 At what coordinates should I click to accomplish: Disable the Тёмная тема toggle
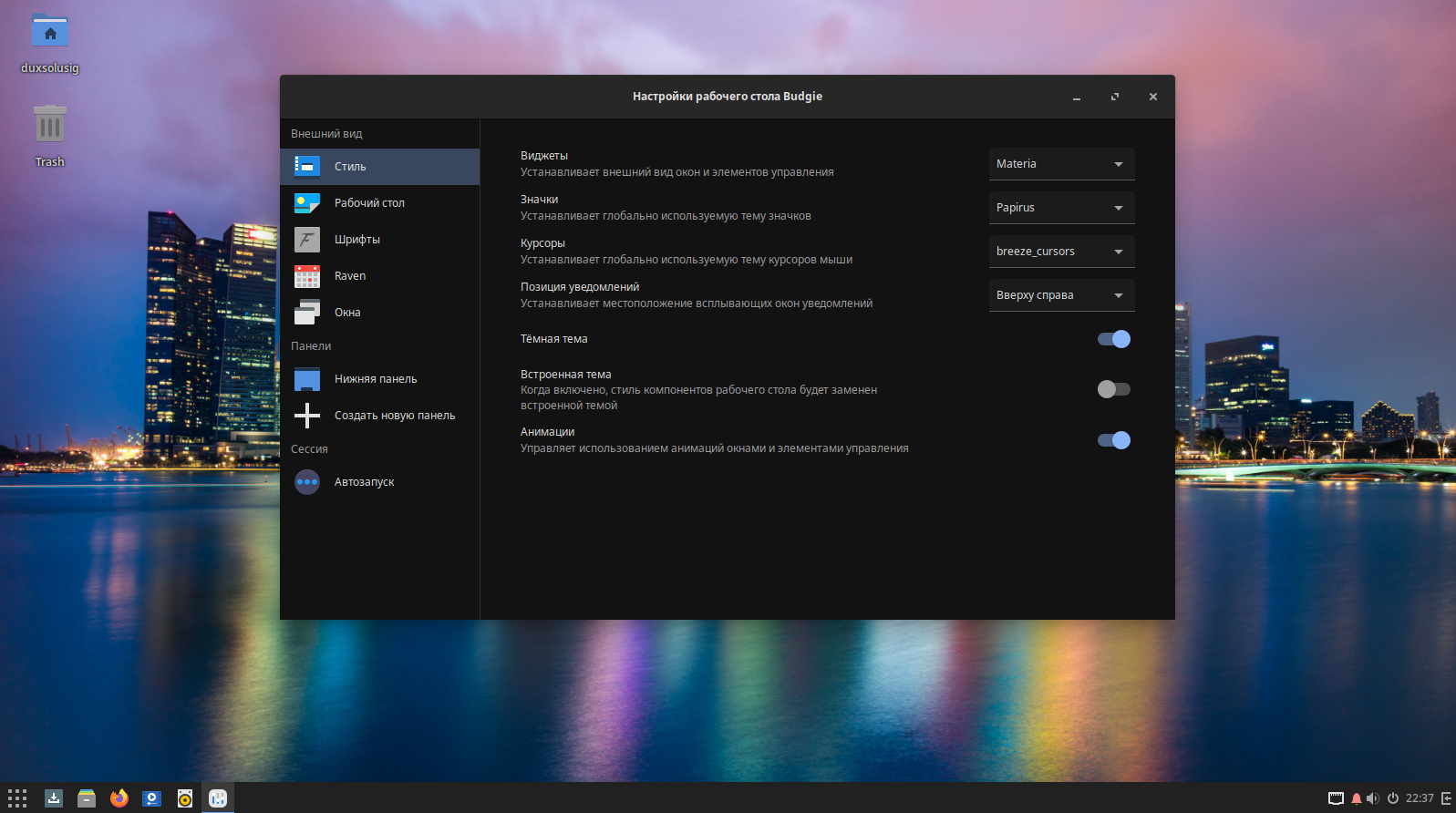click(x=1113, y=339)
